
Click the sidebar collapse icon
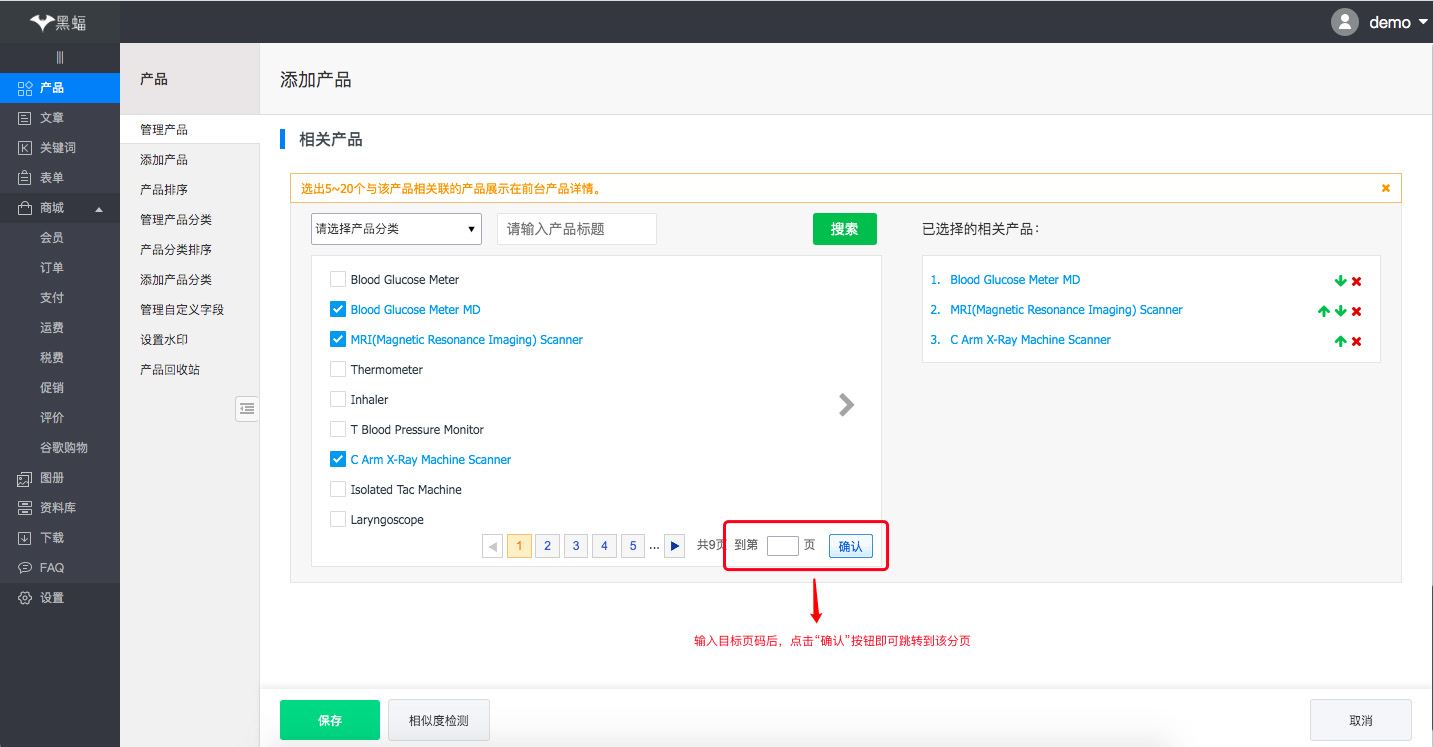[247, 408]
